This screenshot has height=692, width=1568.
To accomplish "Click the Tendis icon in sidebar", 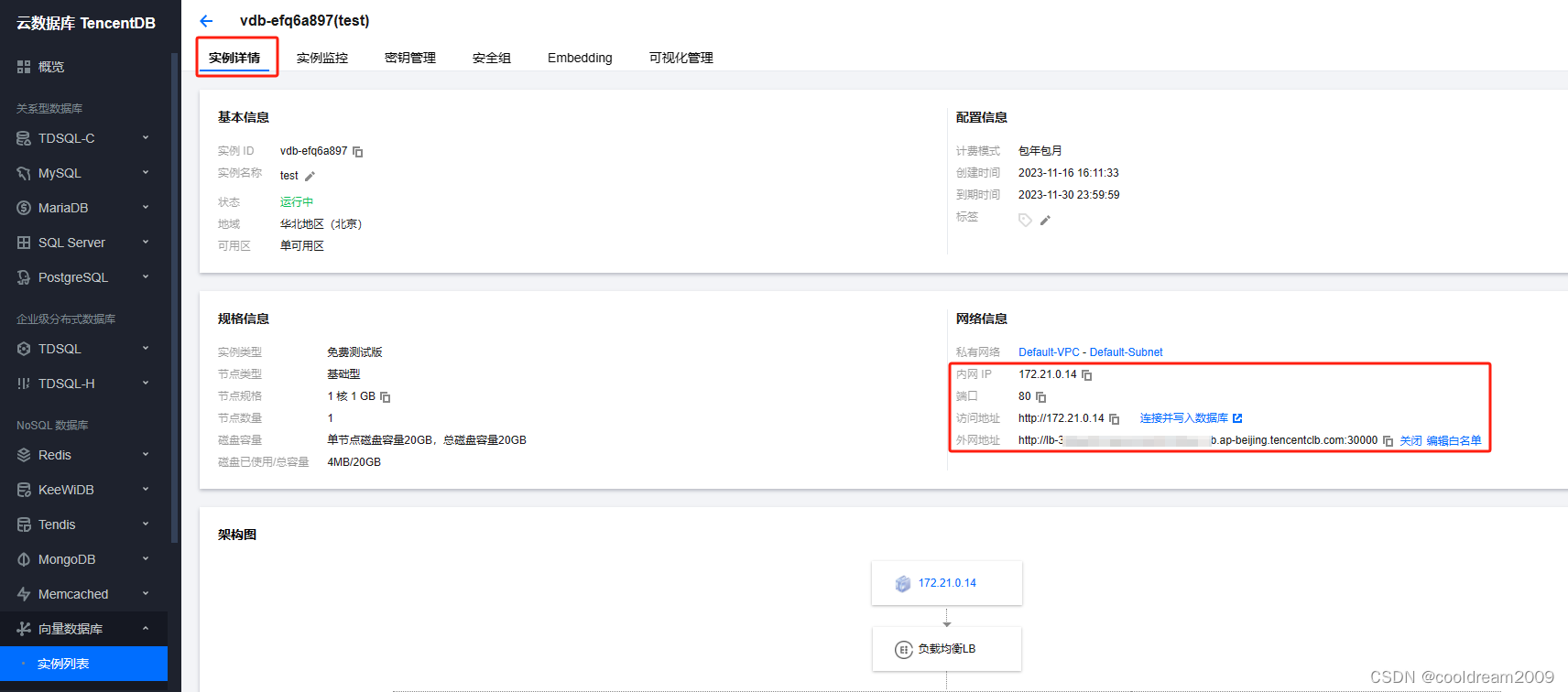I will 24,524.
